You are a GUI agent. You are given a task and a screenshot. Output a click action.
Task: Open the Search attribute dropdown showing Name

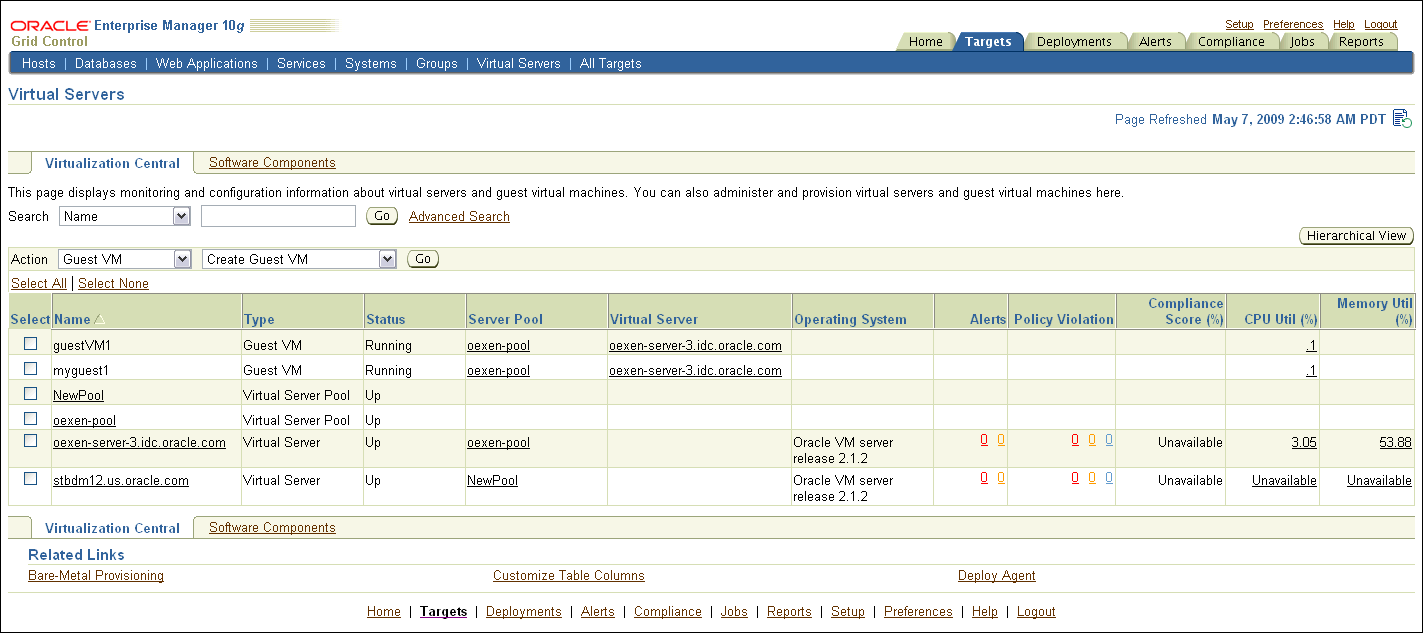coord(124,216)
